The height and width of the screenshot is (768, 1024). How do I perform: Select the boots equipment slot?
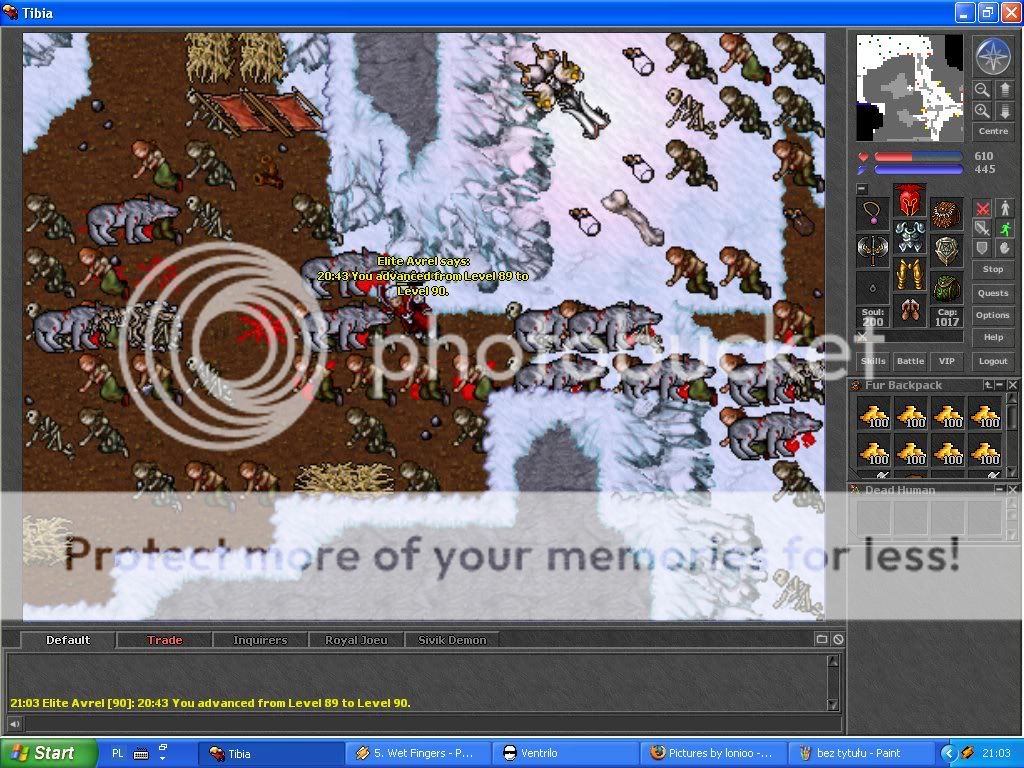coord(910,312)
